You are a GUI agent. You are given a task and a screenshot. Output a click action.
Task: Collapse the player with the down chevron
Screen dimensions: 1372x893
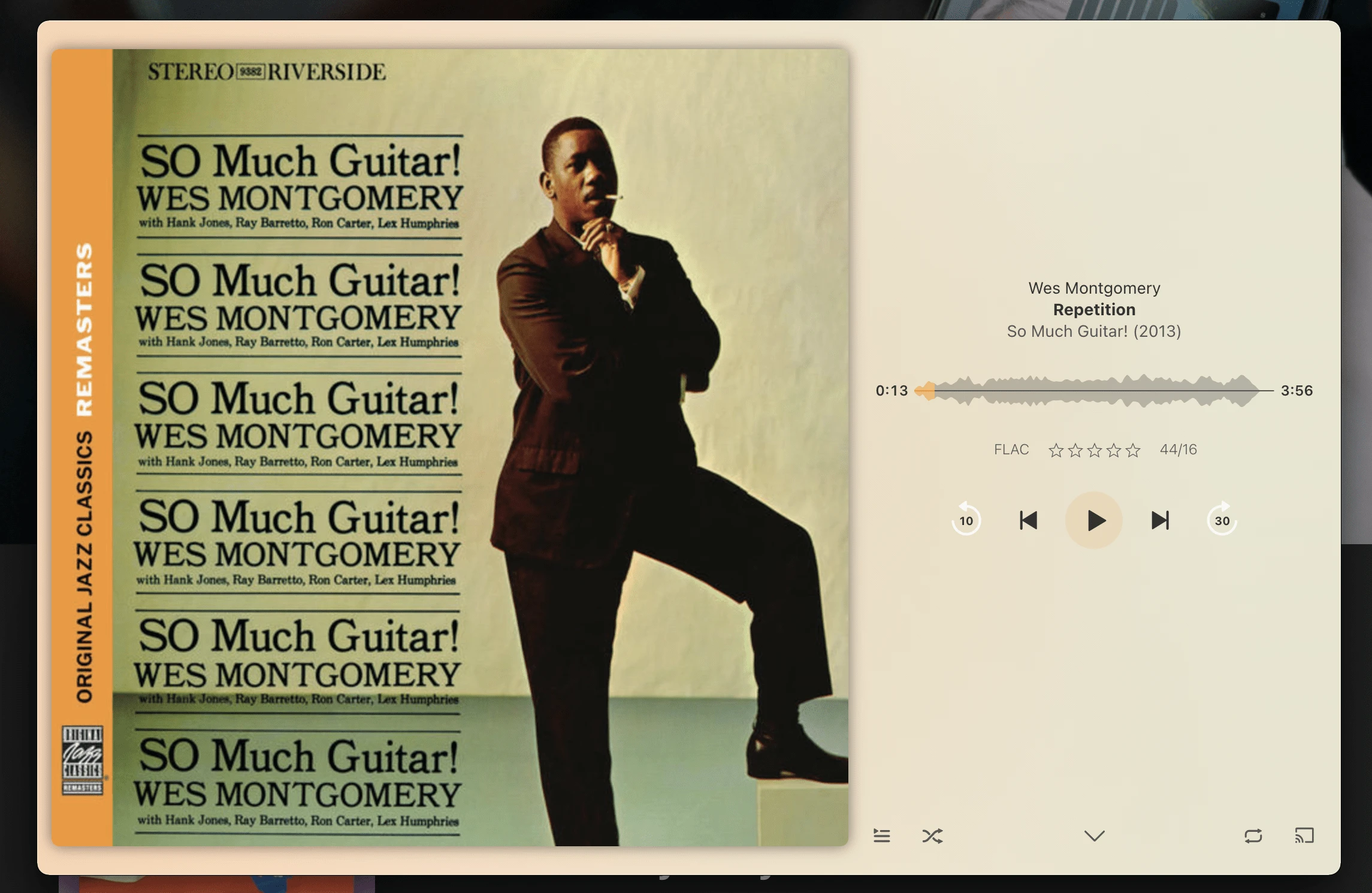click(x=1095, y=835)
